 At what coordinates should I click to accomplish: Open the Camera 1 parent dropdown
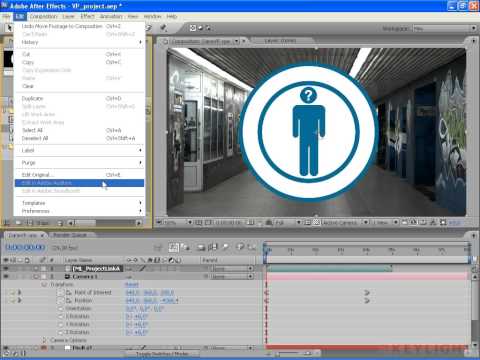(x=232, y=276)
